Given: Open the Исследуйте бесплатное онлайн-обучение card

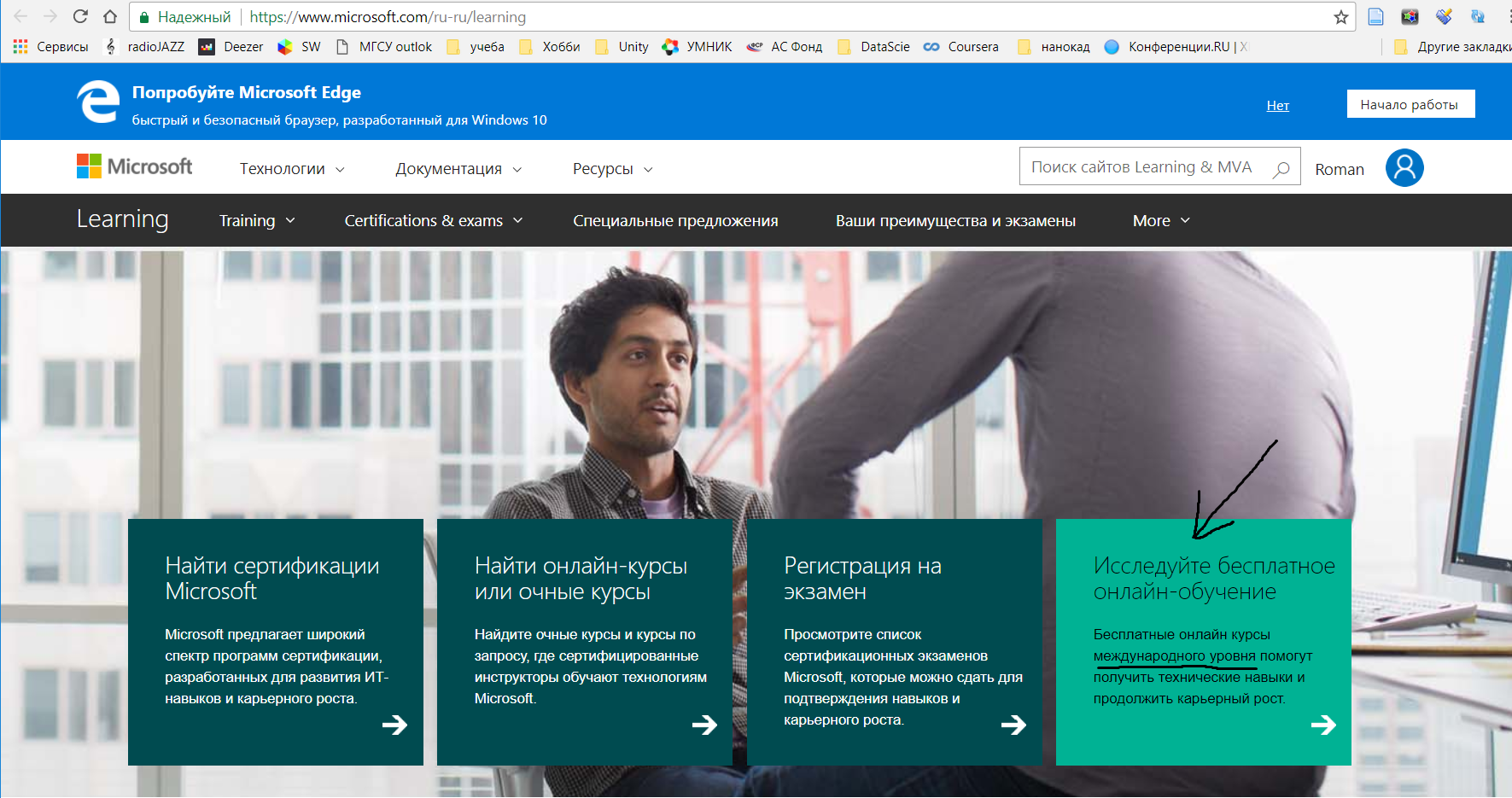Looking at the screenshot, I should coord(1204,642).
